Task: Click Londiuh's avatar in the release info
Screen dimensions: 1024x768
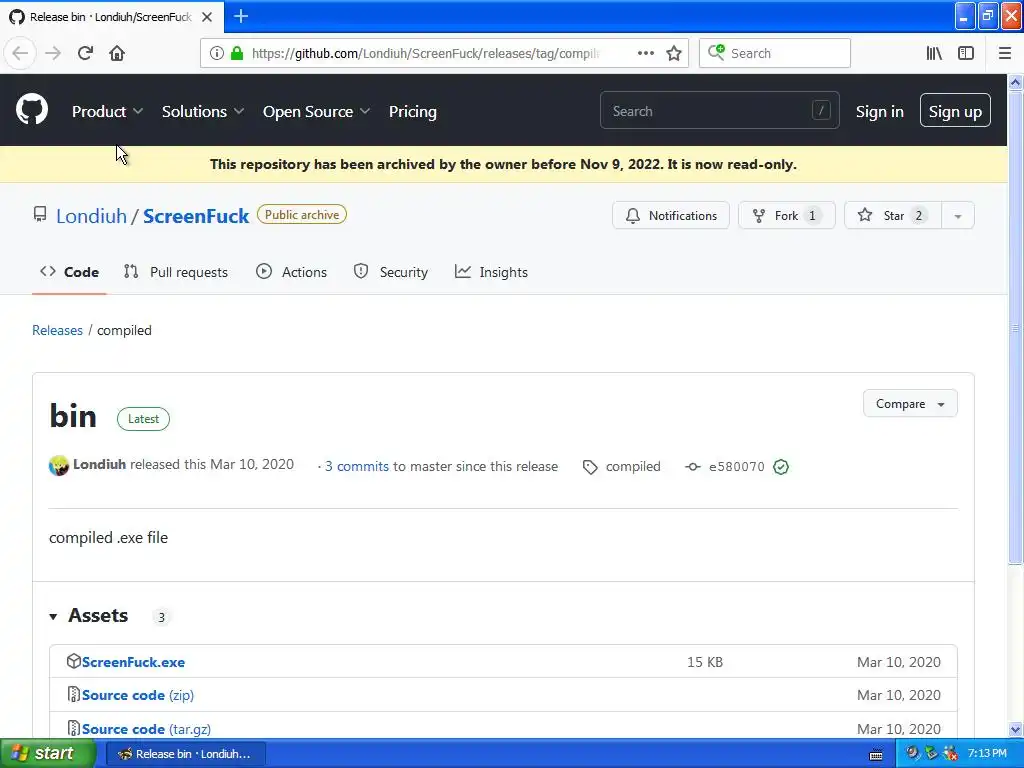Action: [x=59, y=466]
